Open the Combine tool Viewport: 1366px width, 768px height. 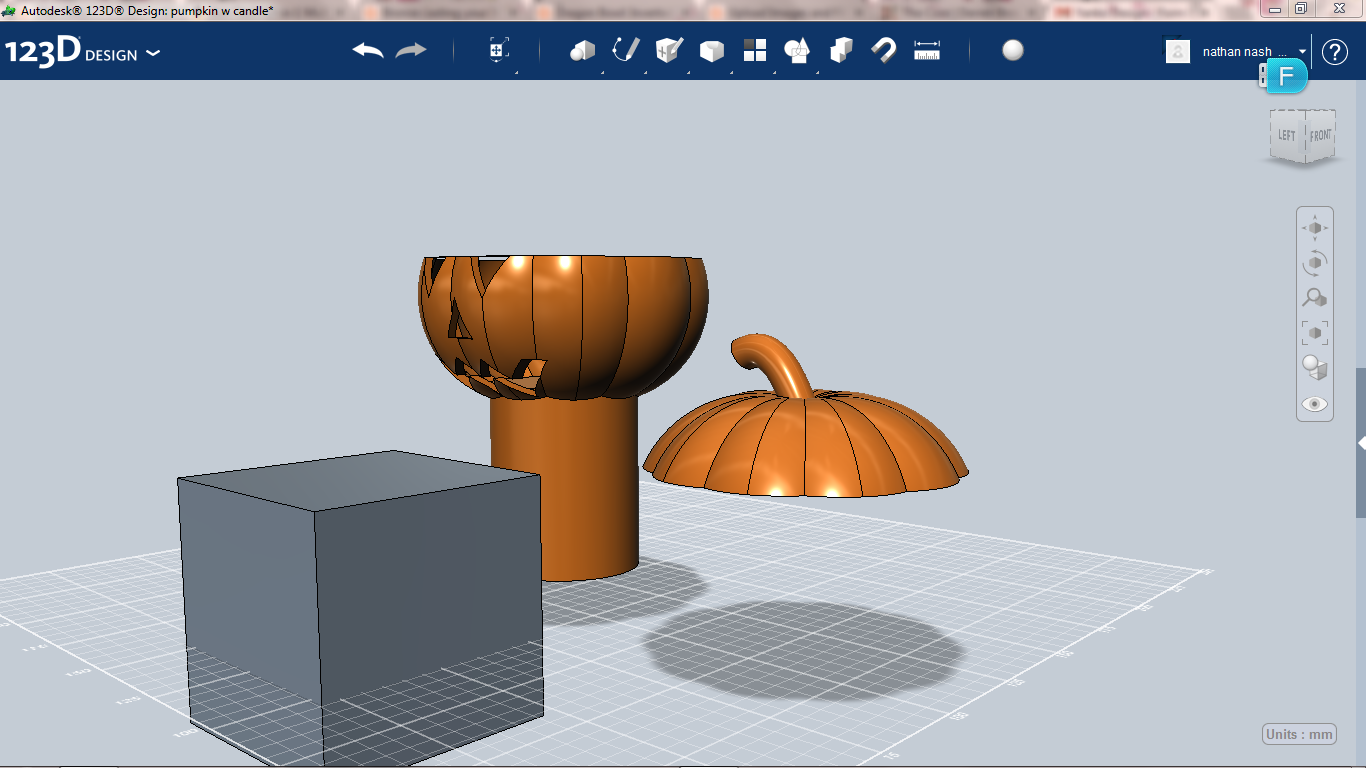841,50
